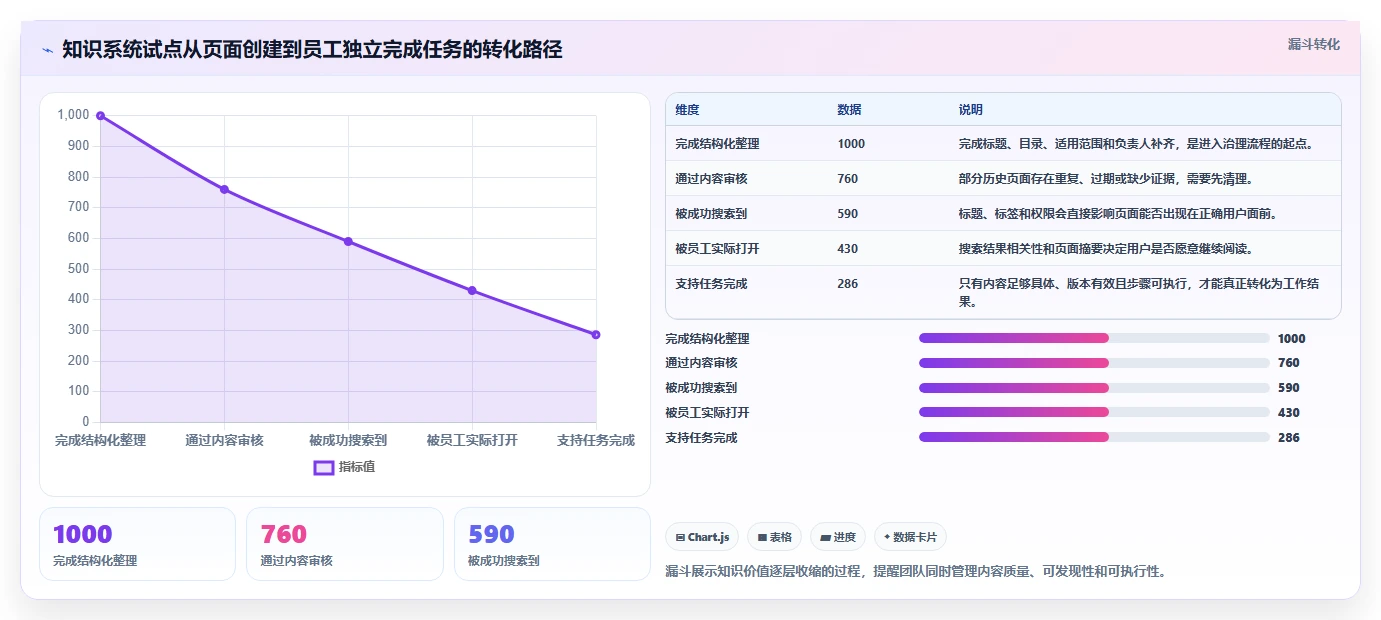Open the 590 被成功搜索到 stat card
Image resolution: width=1381 pixels, height=620 pixels.
coord(552,544)
